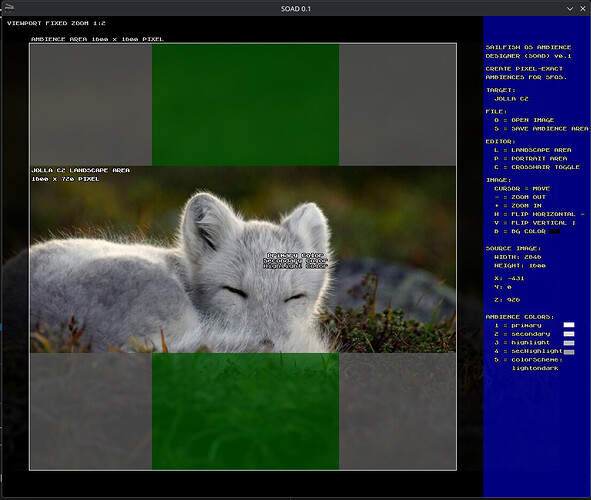Viewport: 591px width, 500px height.
Task: Click the '+ = ZOOM IN' line
Action: pyautogui.click(x=518, y=206)
